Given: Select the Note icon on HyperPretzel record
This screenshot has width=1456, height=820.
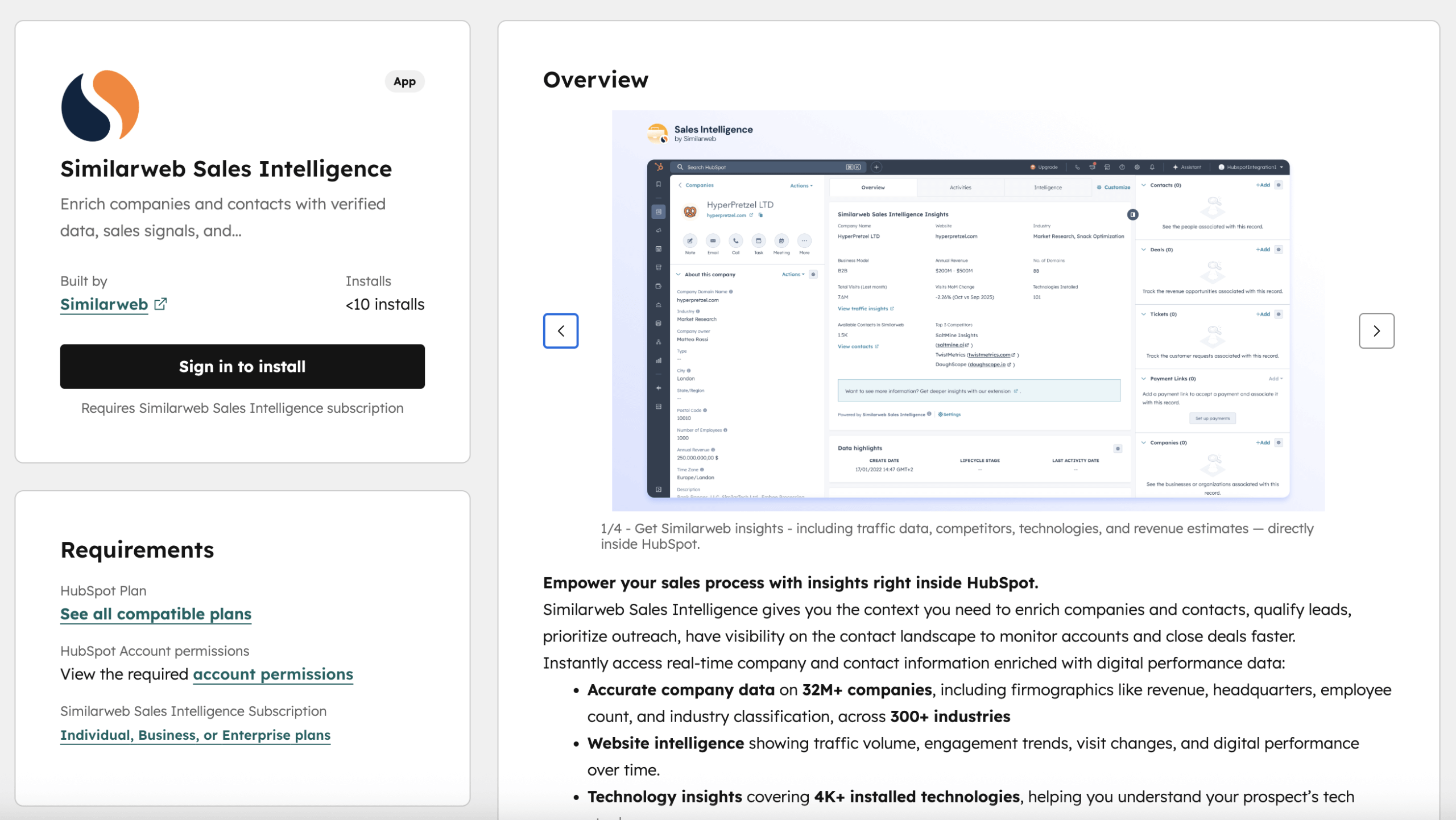Looking at the screenshot, I should pos(690,241).
